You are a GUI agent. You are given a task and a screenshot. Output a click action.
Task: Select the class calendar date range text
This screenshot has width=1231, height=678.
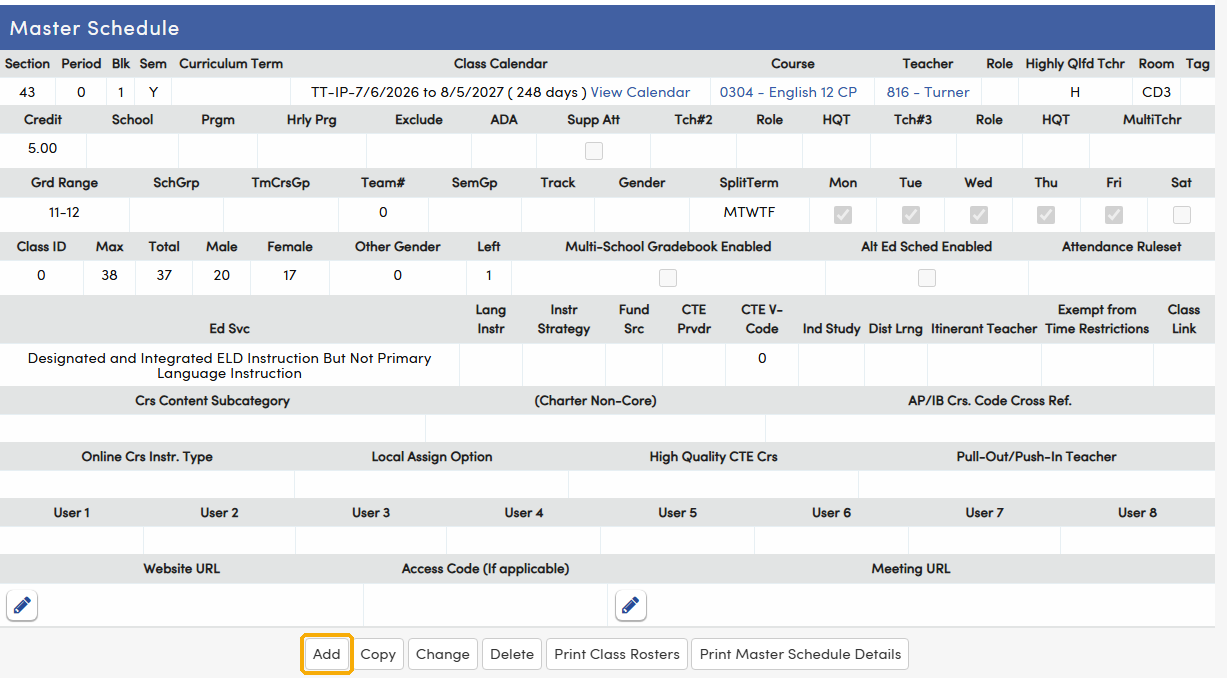(449, 92)
